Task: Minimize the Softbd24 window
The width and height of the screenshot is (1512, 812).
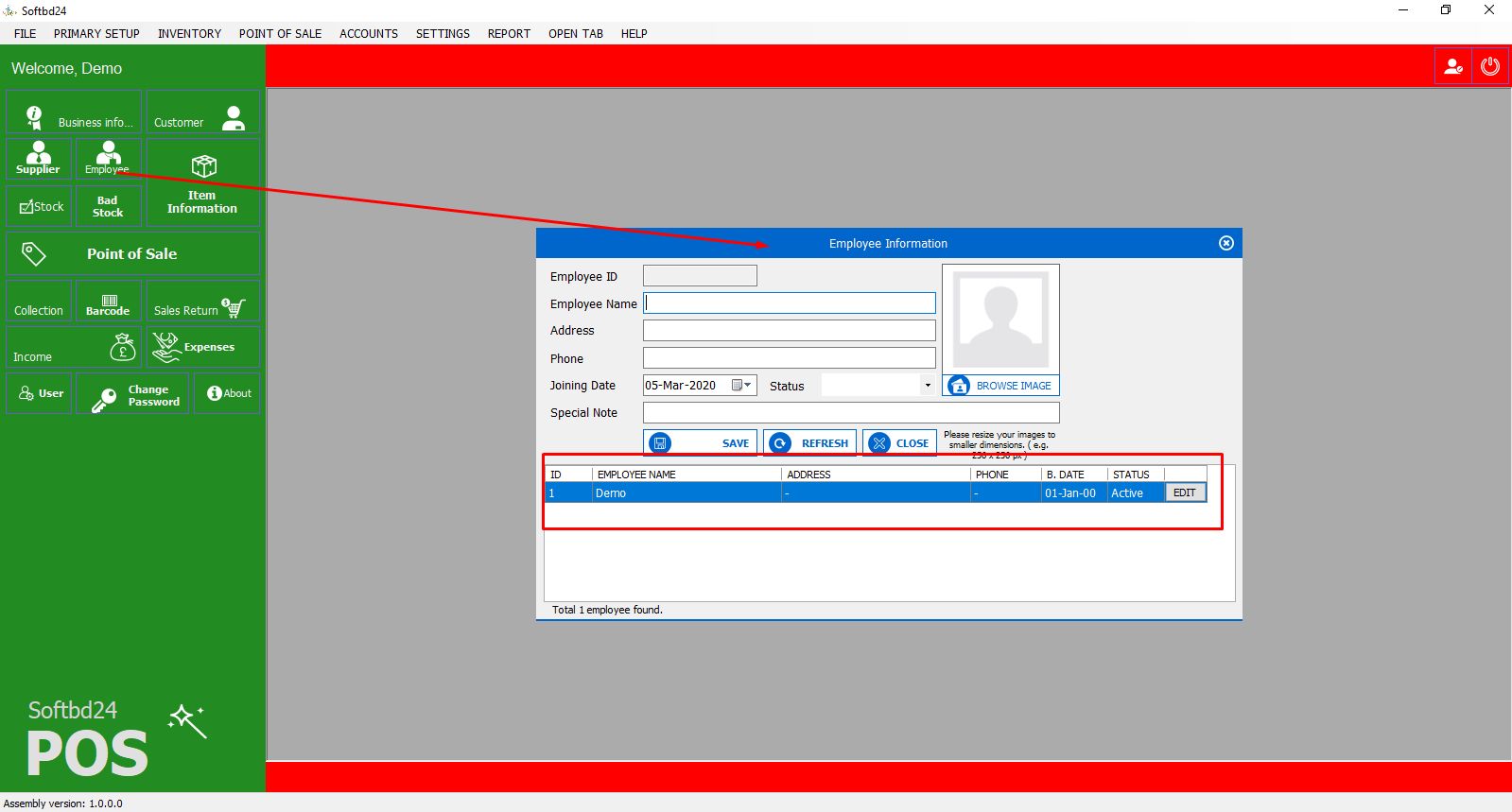Action: [x=1403, y=10]
